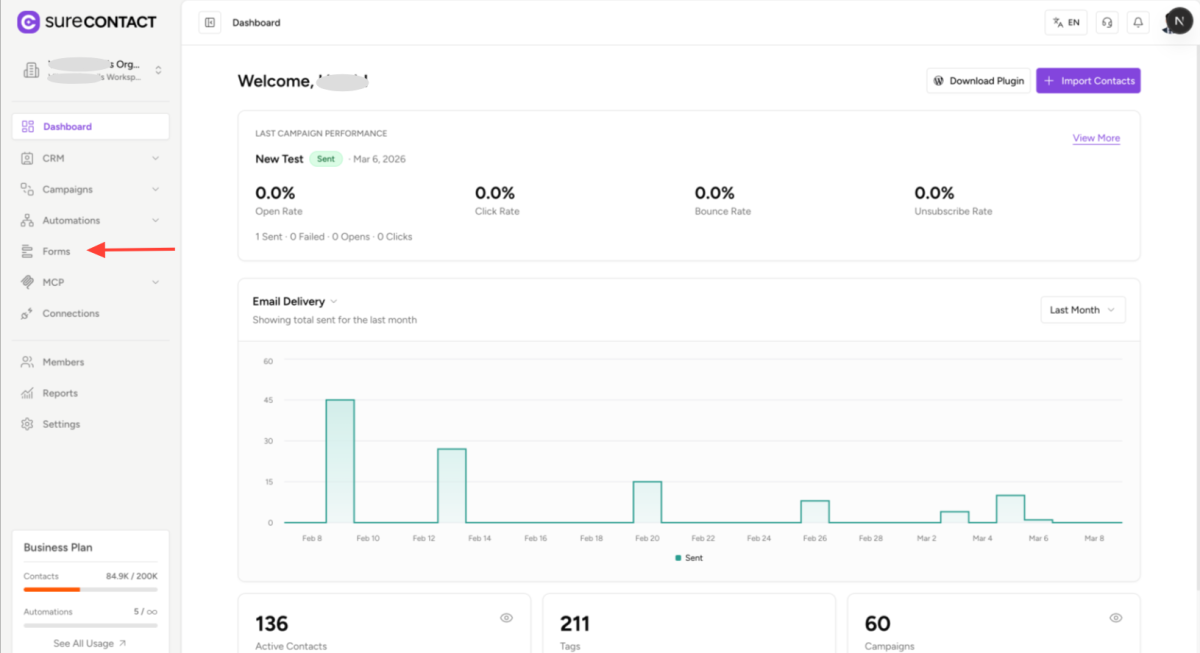Select Members in the sidebar
This screenshot has width=1200, height=653.
tap(63, 362)
